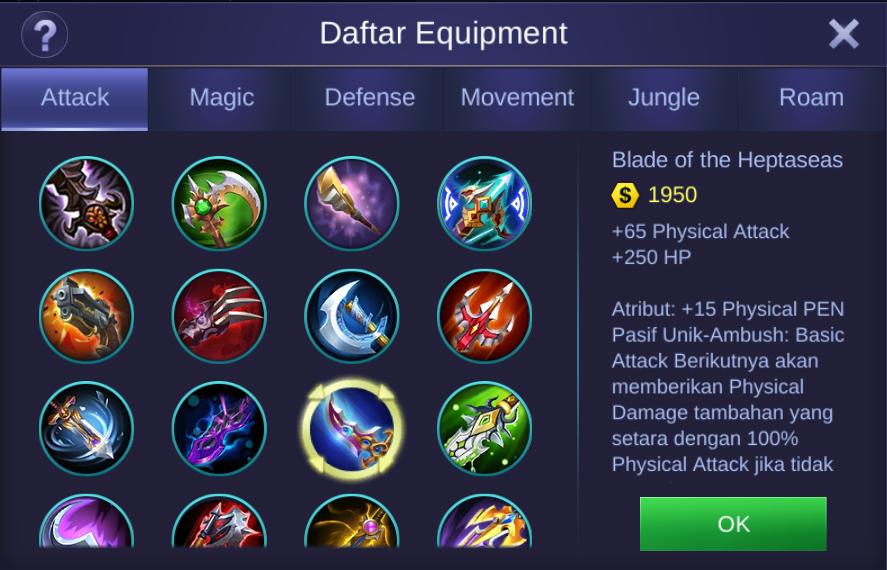Select the red trident spear item
Screen dimensions: 887x570
(x=484, y=316)
